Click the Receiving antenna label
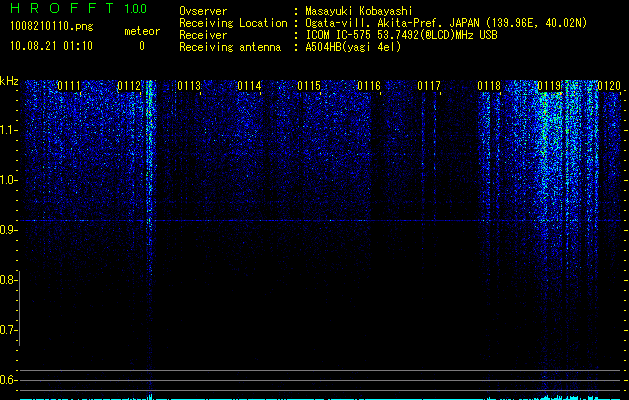Screen dimensions: 629x400 (230, 47)
